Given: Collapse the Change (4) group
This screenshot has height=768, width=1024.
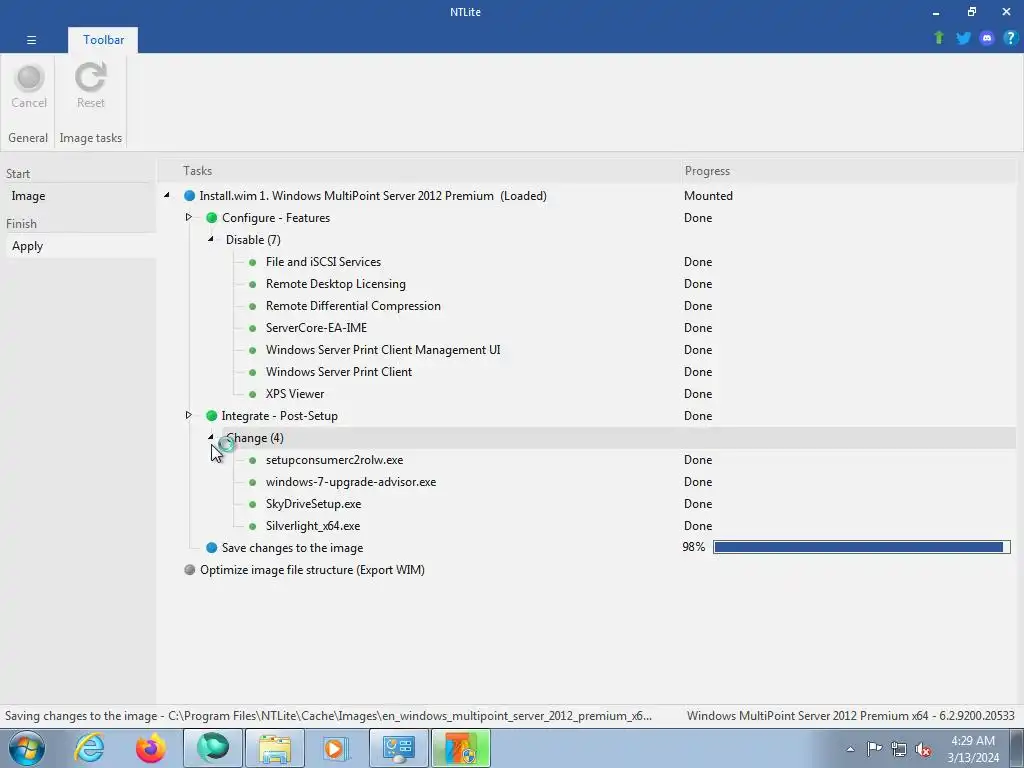Looking at the screenshot, I should coord(211,437).
